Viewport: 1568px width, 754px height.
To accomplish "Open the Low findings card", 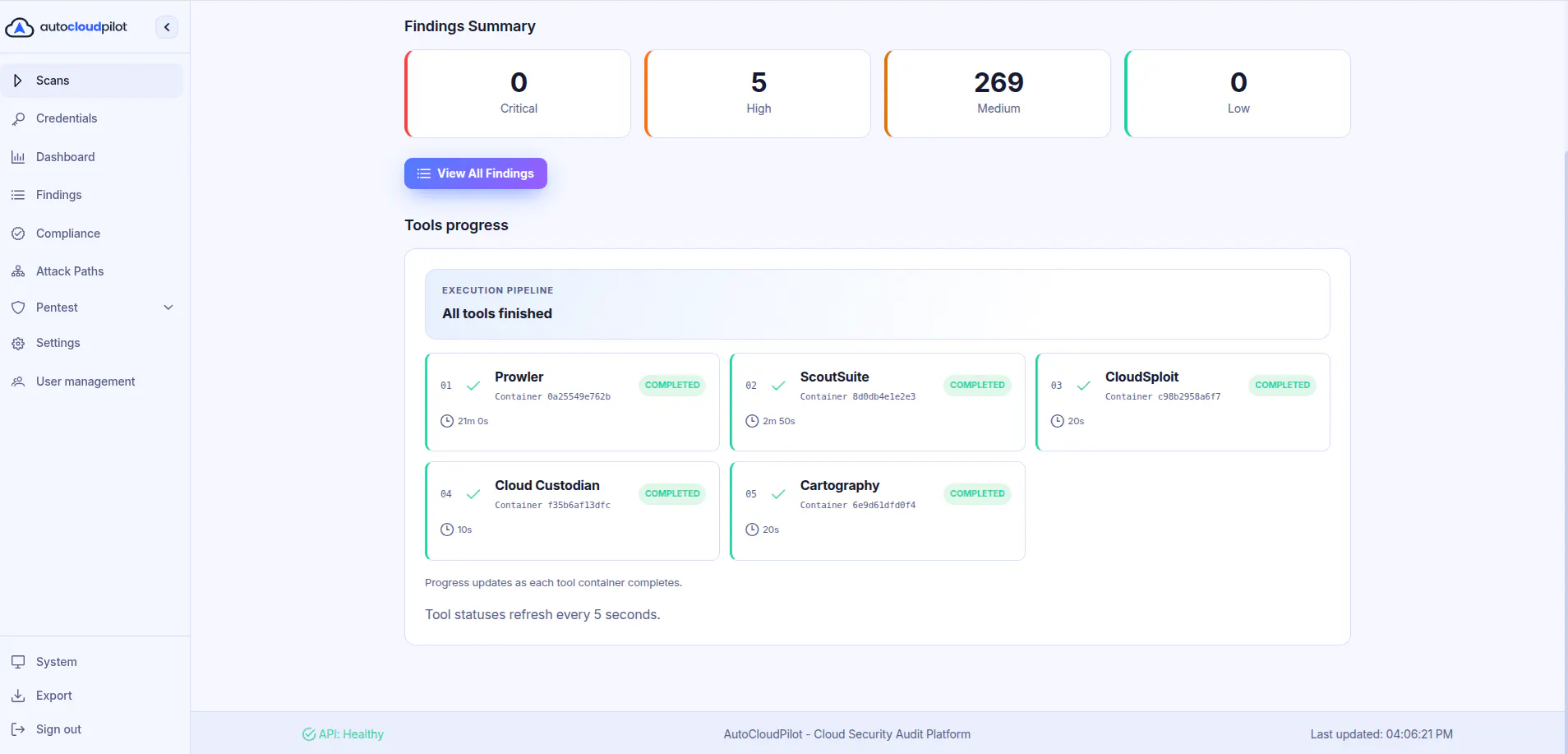I will [1238, 94].
